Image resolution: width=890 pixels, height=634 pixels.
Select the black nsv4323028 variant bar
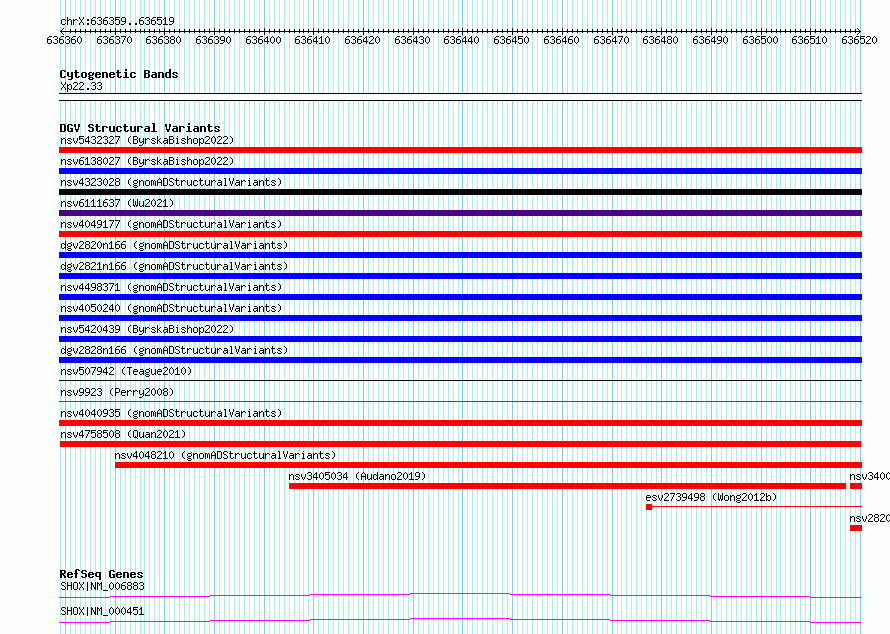point(460,192)
